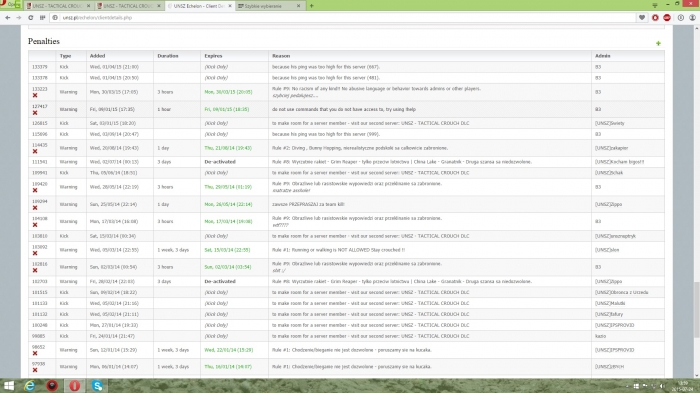Click added date Fri, 24/01/14 (21:47)
Viewport: 700px width, 393px height.
(x=112, y=336)
